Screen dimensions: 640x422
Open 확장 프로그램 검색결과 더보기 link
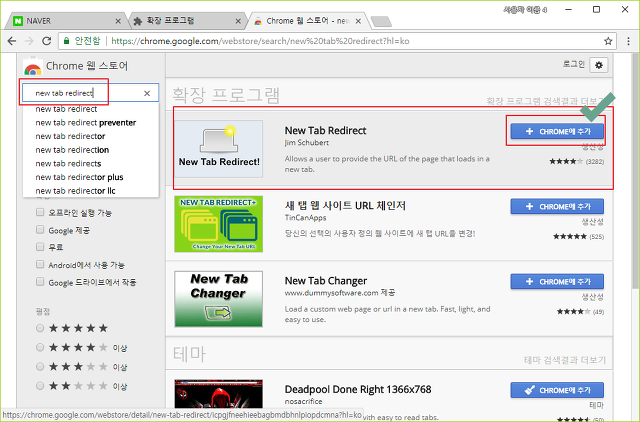pyautogui.click(x=546, y=101)
